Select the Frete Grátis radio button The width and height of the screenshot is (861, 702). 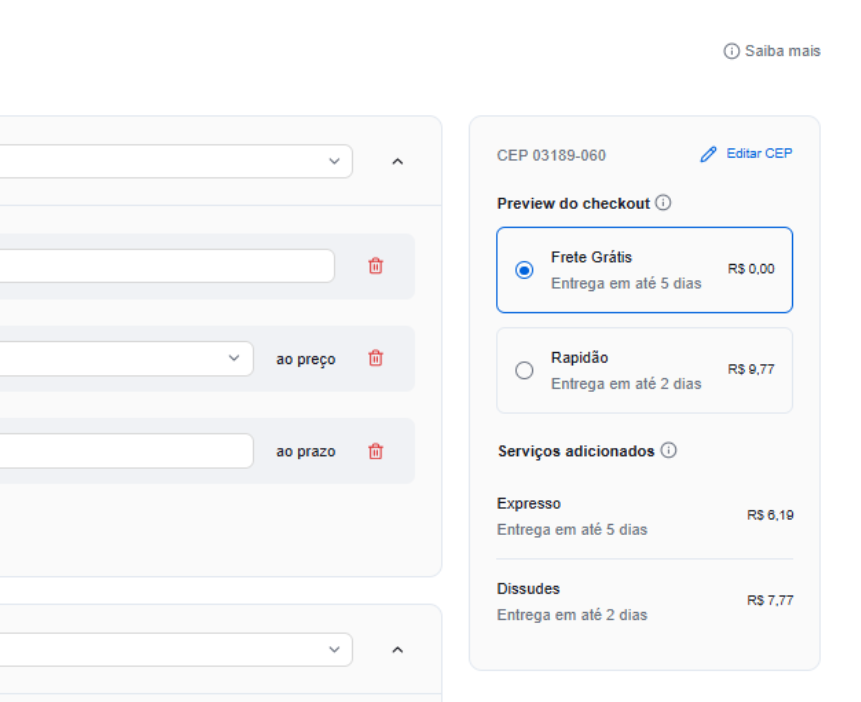coord(524,270)
